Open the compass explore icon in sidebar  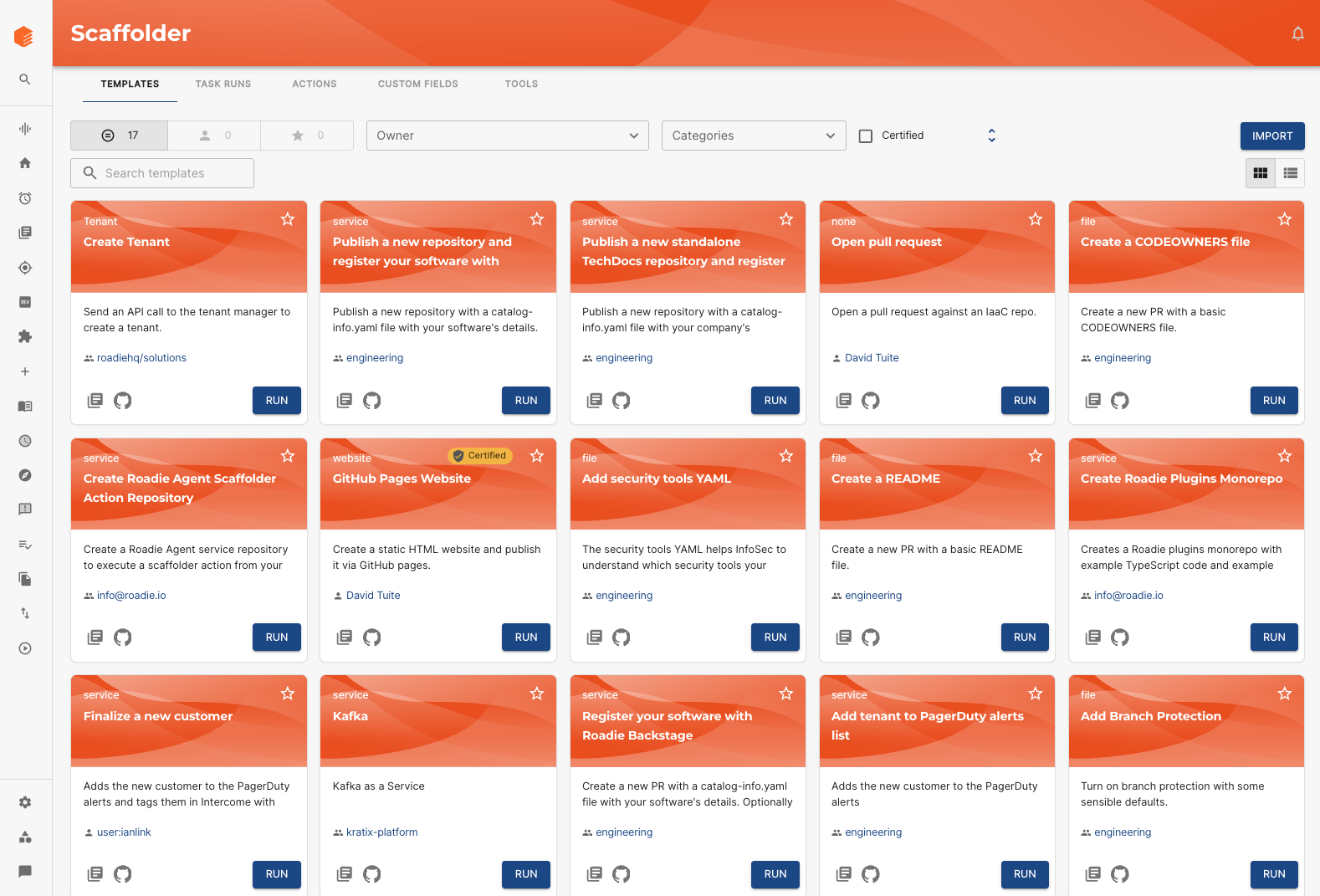(x=25, y=475)
